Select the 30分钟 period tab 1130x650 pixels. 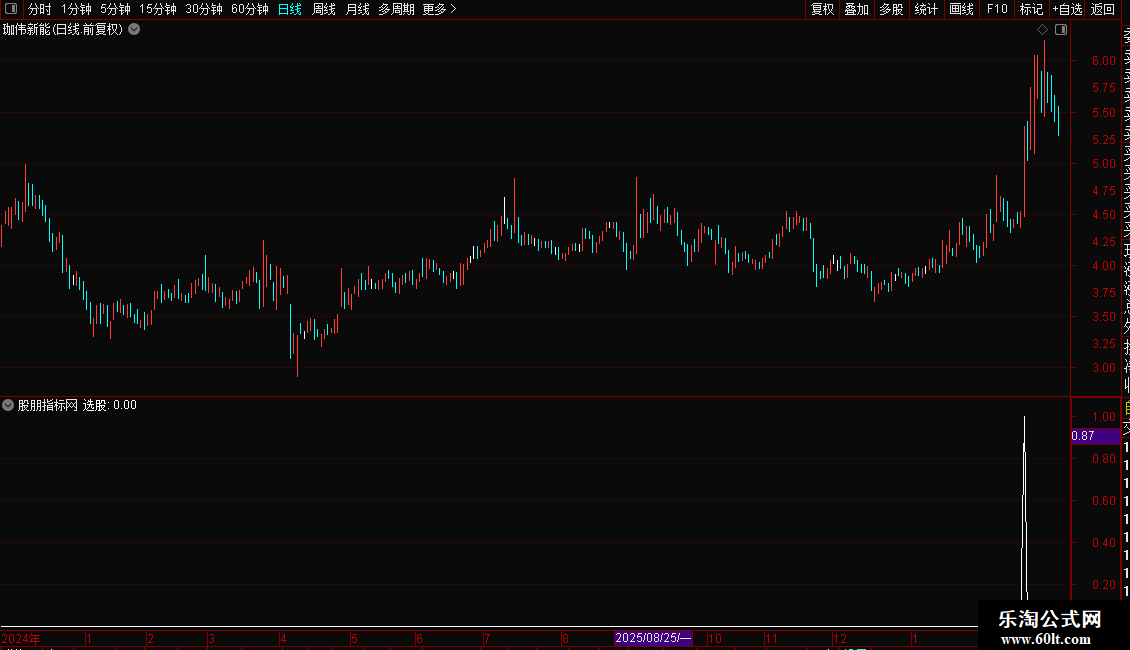point(204,9)
